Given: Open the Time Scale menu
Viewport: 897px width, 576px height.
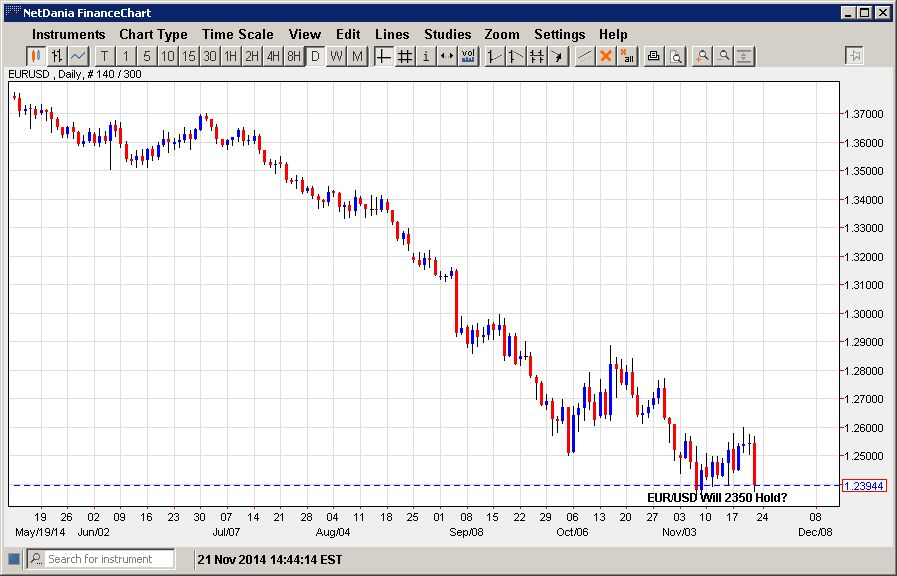Looking at the screenshot, I should pyautogui.click(x=237, y=34).
